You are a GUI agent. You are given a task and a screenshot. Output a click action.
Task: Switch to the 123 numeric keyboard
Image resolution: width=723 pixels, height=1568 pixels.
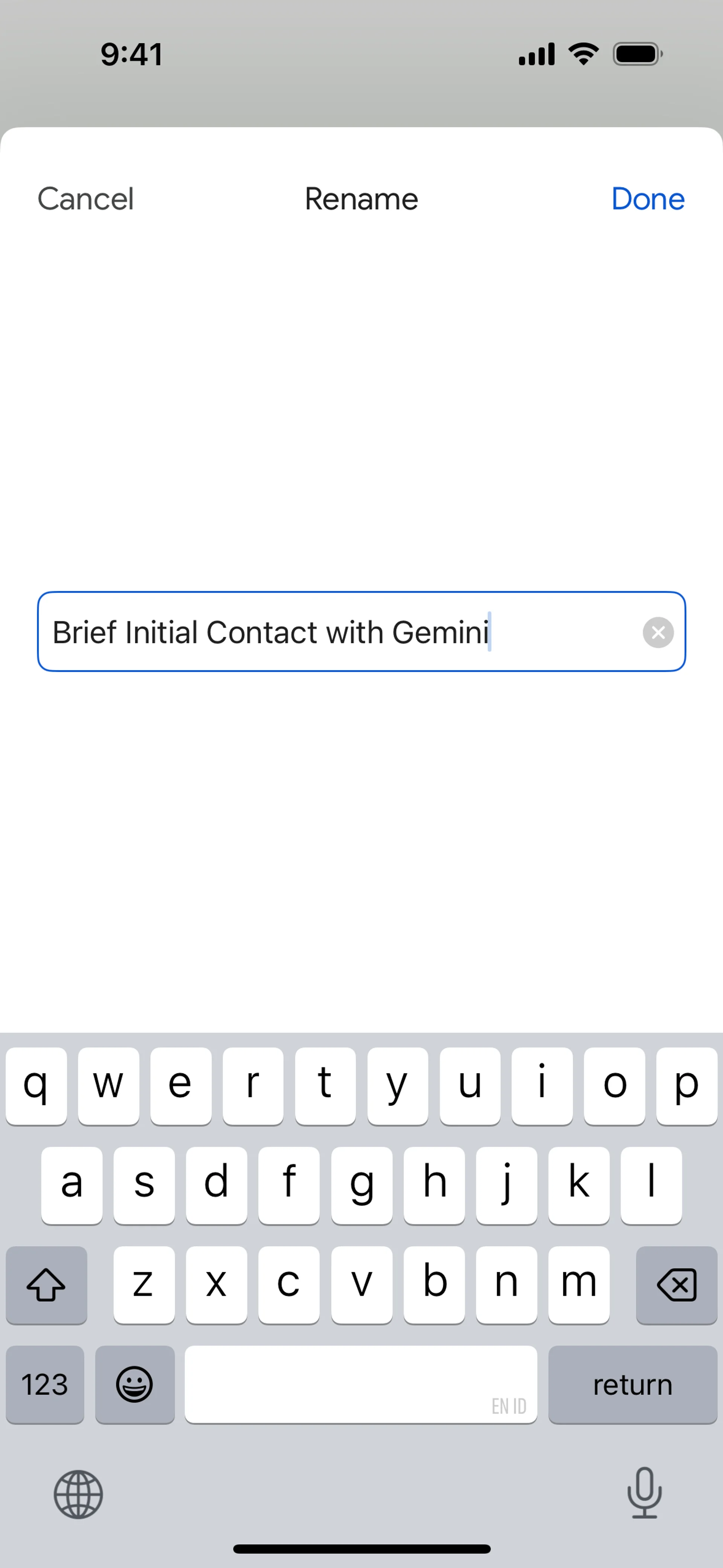pos(45,1384)
